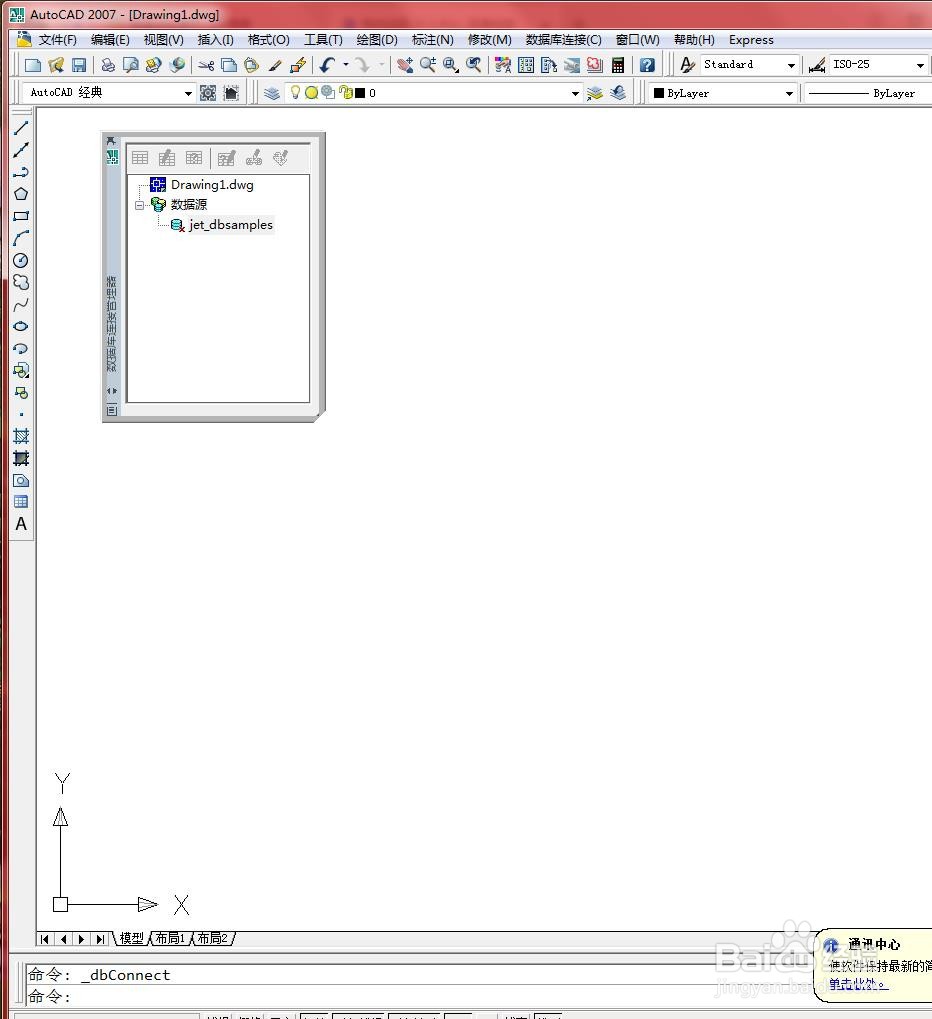Open the 数据库连接(C) menu
This screenshot has width=932, height=1019.
[x=563, y=40]
